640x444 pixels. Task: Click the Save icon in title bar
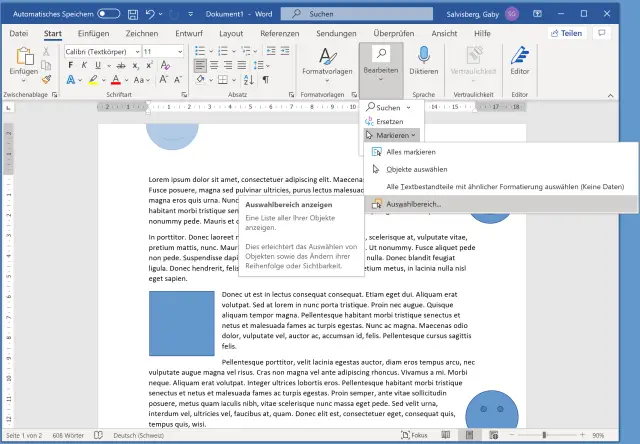[132, 13]
